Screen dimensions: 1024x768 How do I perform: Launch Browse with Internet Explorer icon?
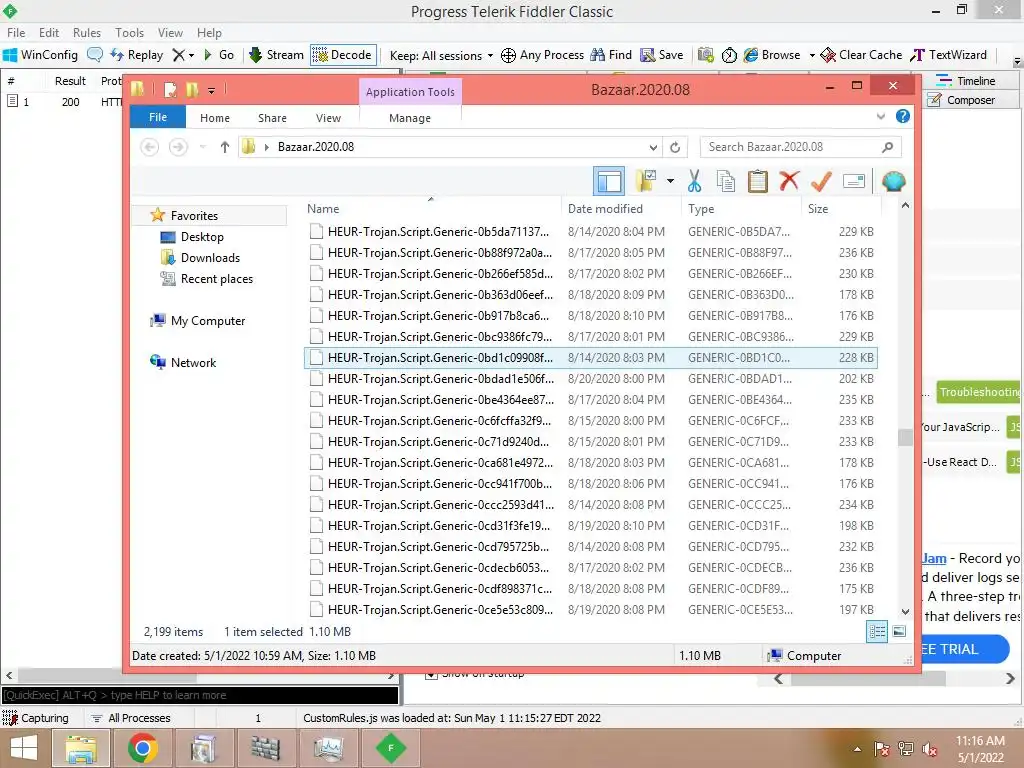tap(772, 55)
